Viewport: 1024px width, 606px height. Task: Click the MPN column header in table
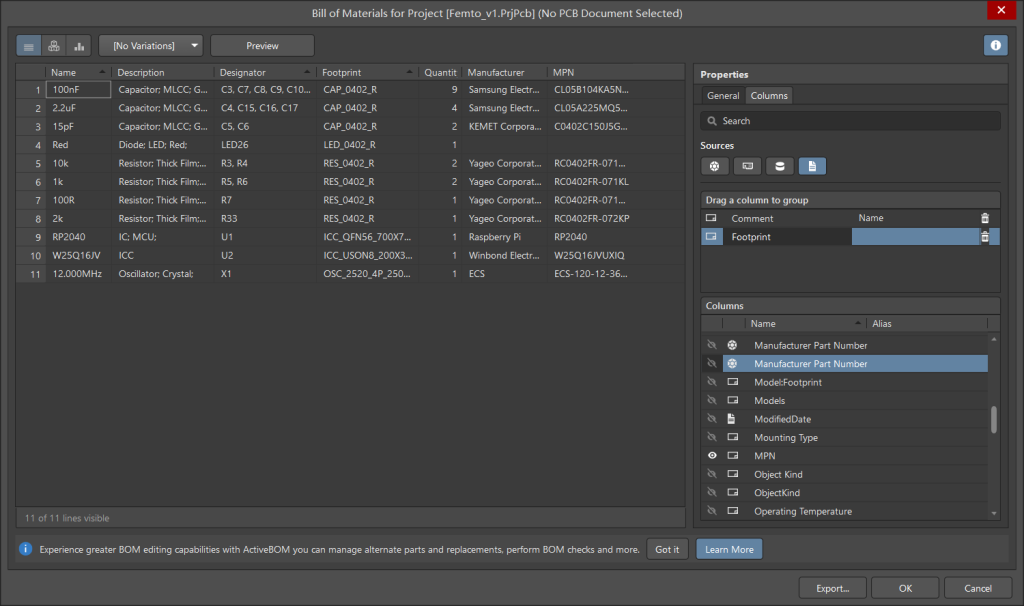[615, 72]
